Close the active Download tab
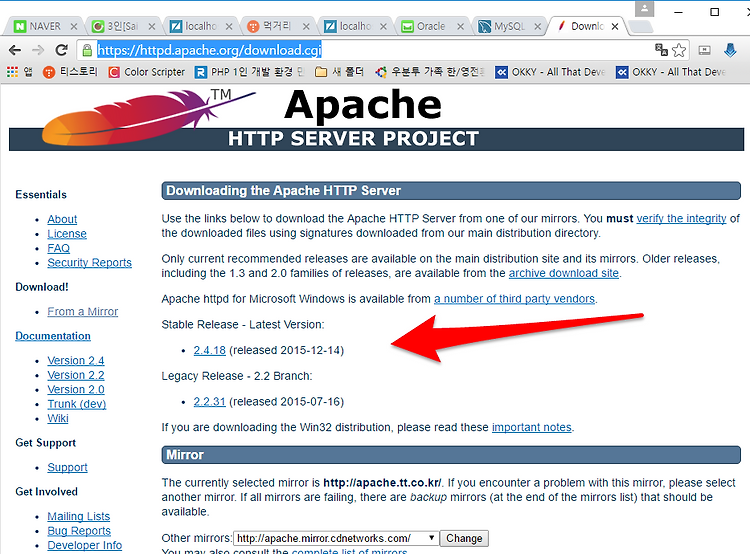The width and height of the screenshot is (750, 554). [x=615, y=26]
